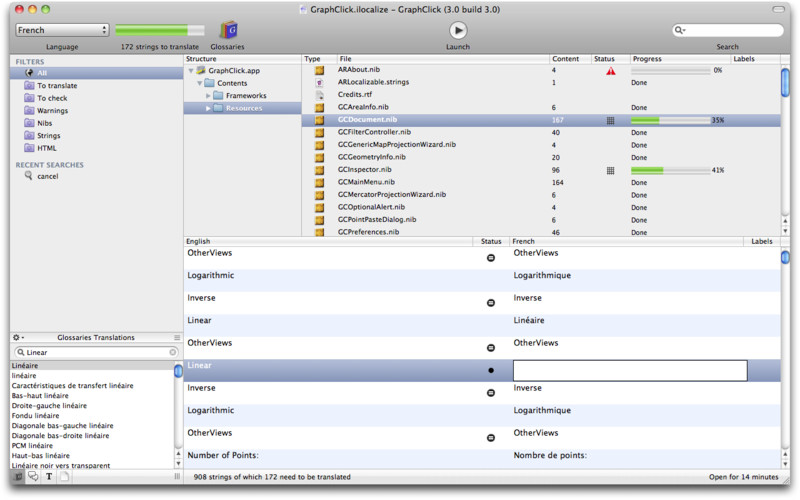Image resolution: width=800 pixels, height=500 pixels.
Task: Toggle status of first OtherViews string
Action: 491,258
